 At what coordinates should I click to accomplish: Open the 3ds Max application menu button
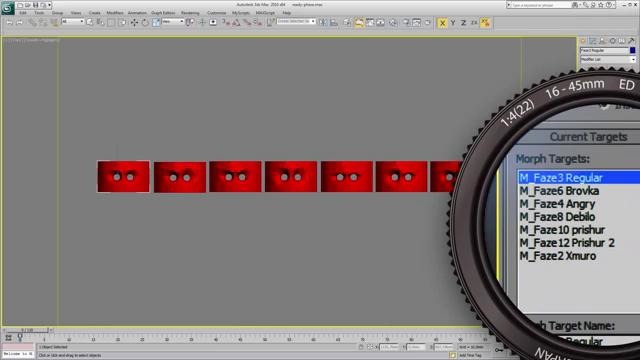pos(7,8)
